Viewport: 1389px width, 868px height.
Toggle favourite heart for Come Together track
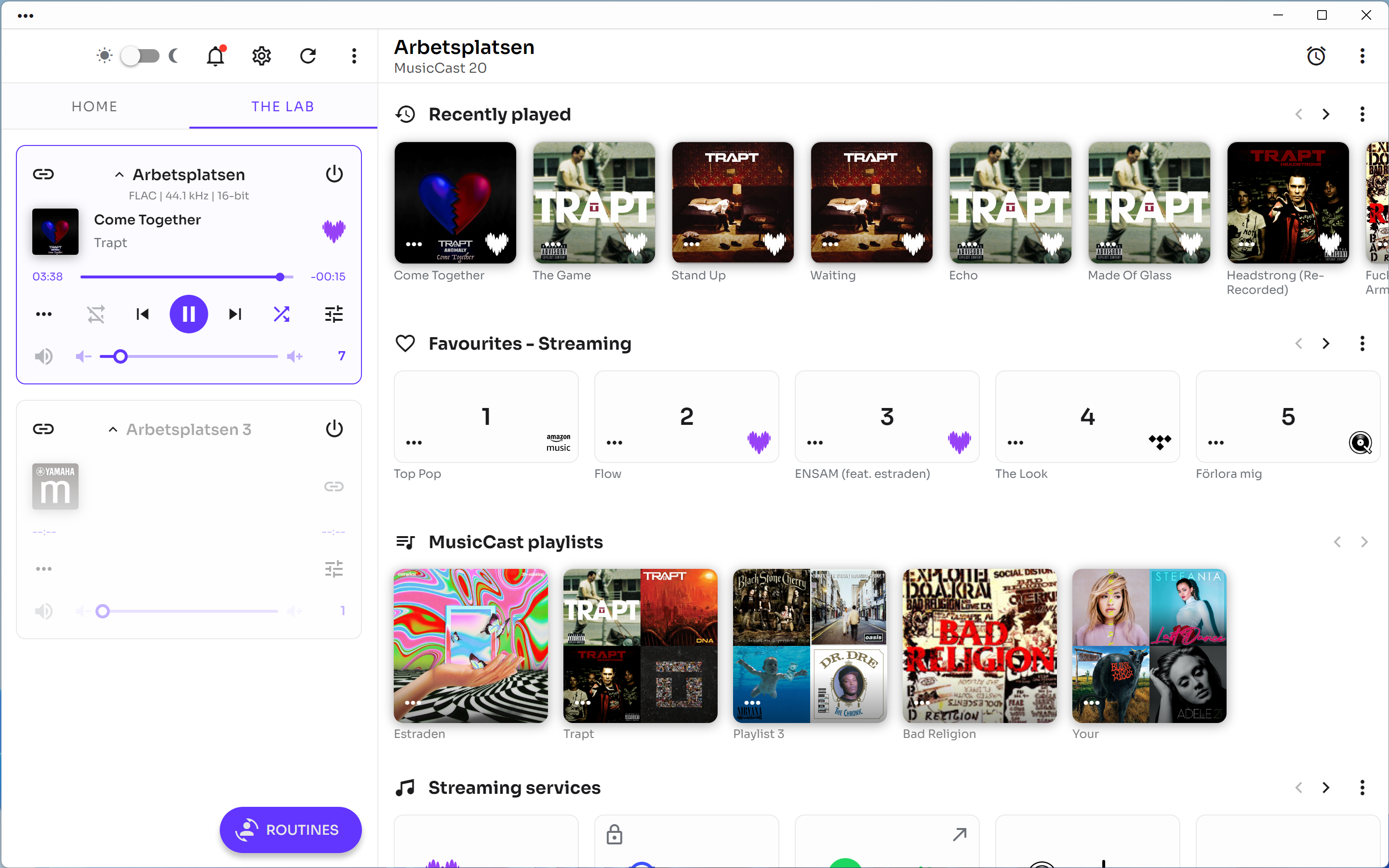(334, 231)
